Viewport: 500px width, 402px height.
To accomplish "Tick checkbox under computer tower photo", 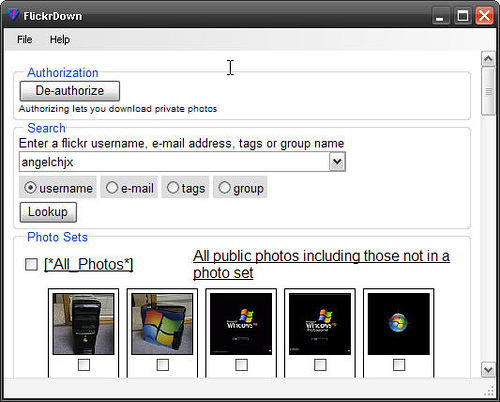I will pos(84,365).
